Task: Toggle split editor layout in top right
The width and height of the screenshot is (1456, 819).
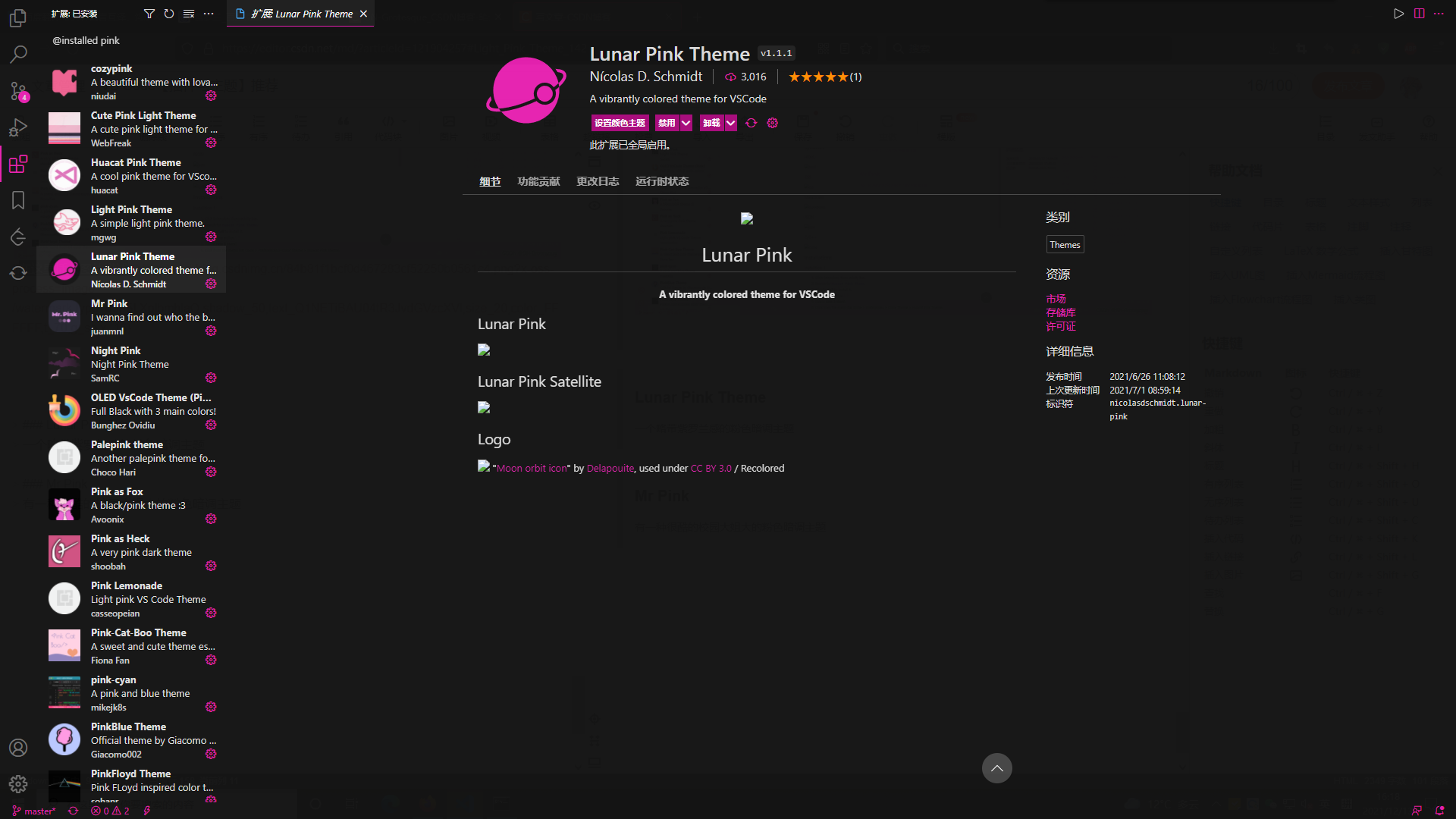Action: pos(1419,14)
